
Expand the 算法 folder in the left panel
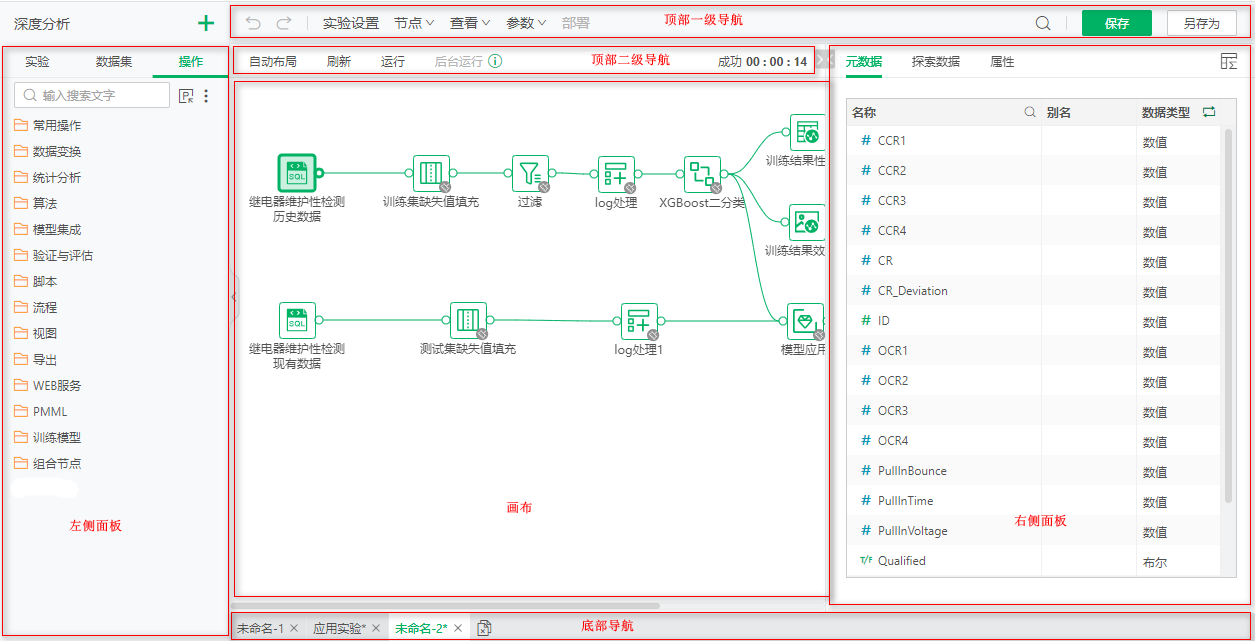(45, 203)
